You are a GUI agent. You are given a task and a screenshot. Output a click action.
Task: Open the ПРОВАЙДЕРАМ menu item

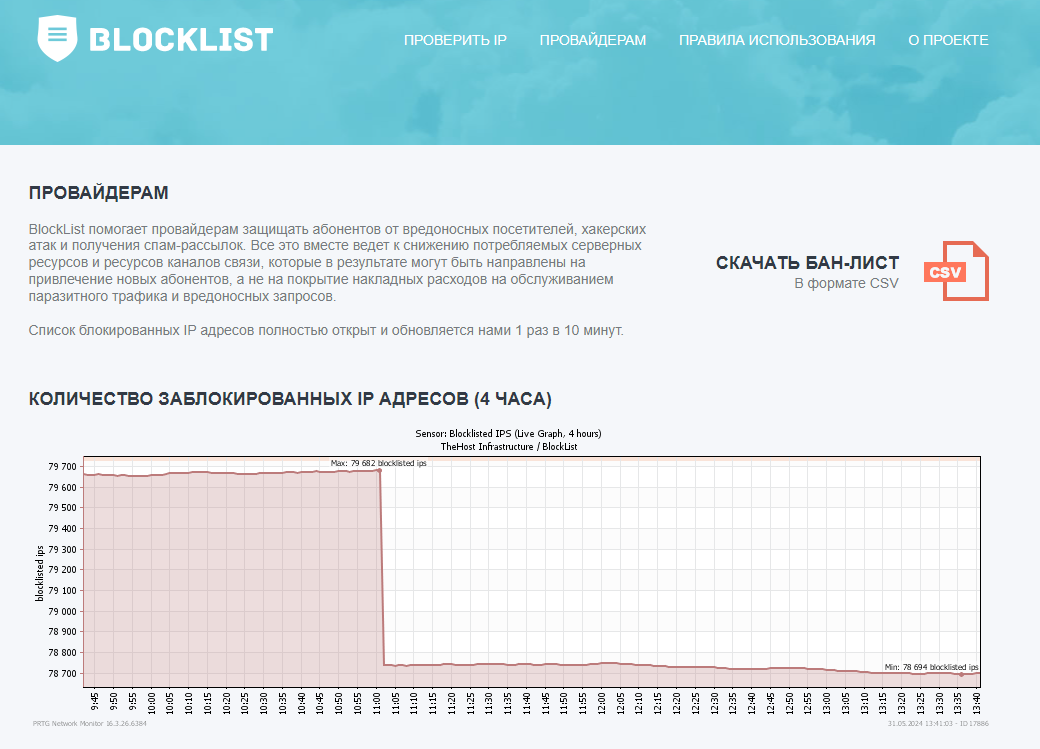(x=592, y=40)
